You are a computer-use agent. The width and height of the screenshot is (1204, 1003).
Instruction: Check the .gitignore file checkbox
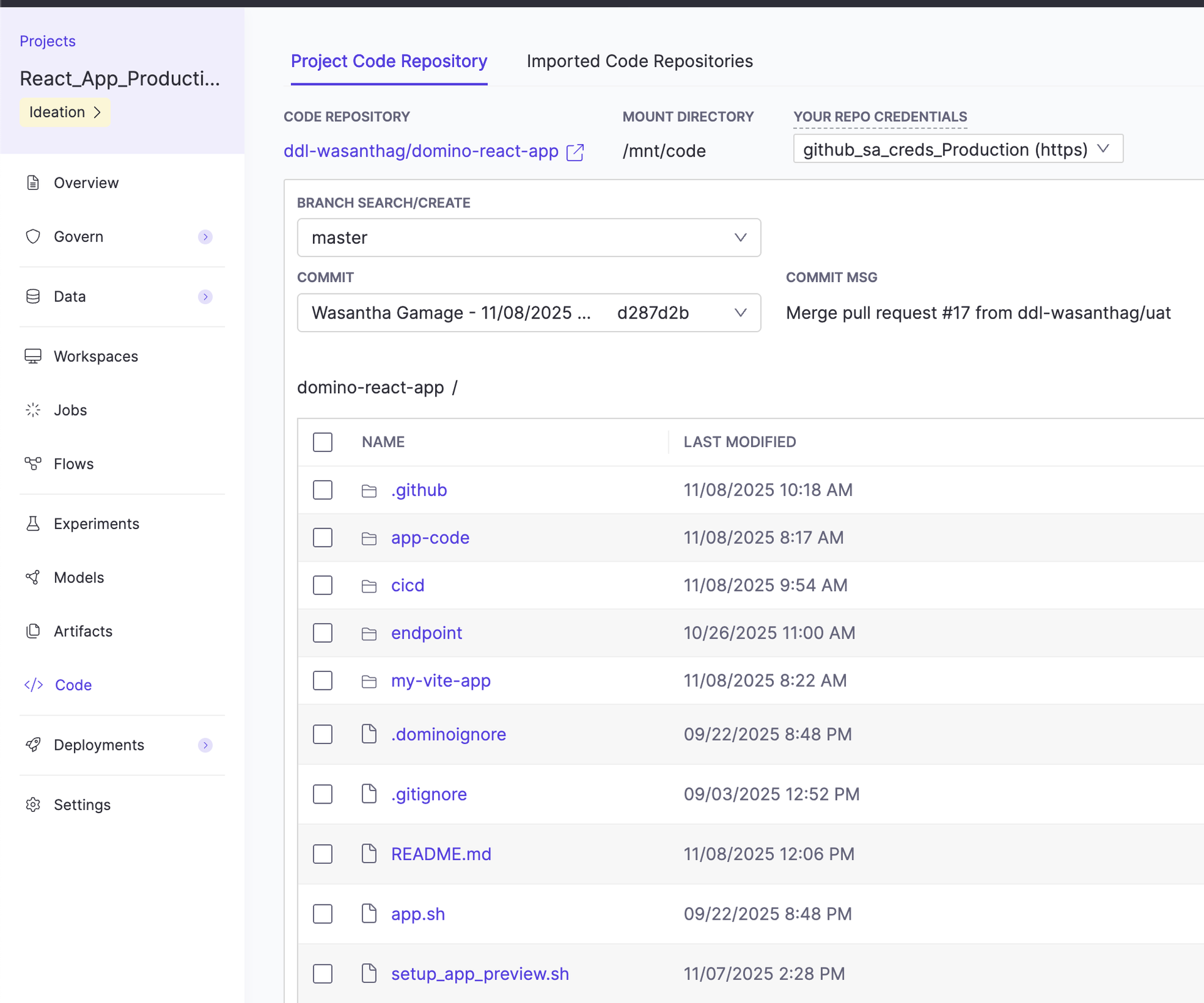pos(323,794)
